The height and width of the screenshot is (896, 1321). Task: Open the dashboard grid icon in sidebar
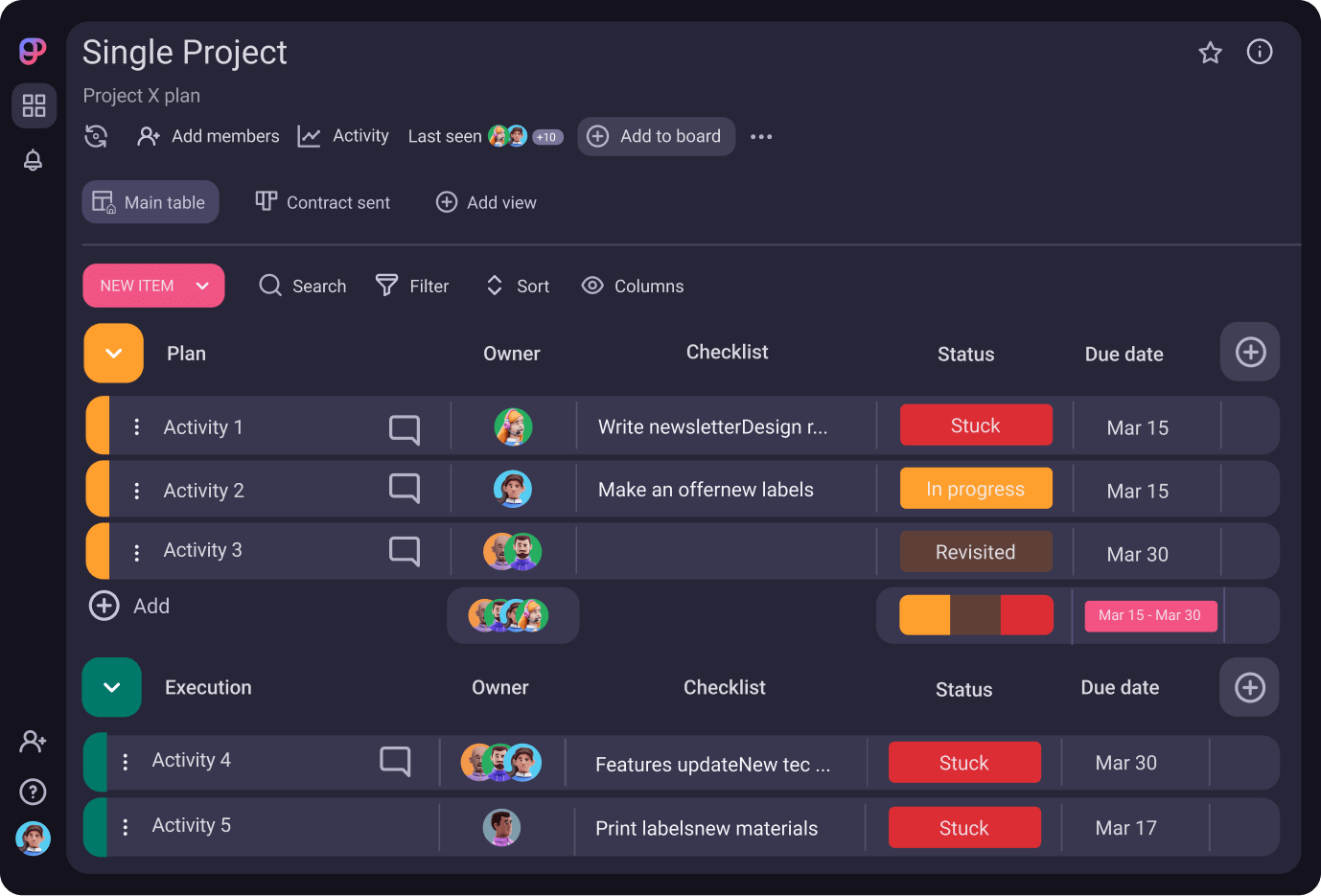pyautogui.click(x=34, y=105)
